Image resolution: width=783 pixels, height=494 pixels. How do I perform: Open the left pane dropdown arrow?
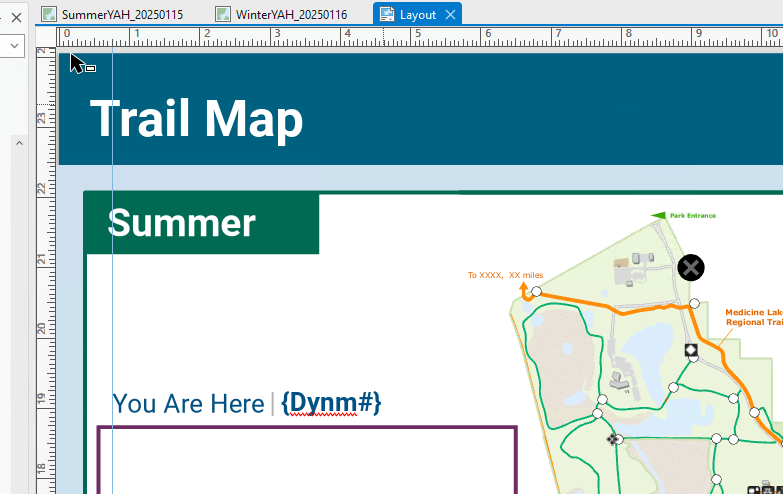point(14,46)
